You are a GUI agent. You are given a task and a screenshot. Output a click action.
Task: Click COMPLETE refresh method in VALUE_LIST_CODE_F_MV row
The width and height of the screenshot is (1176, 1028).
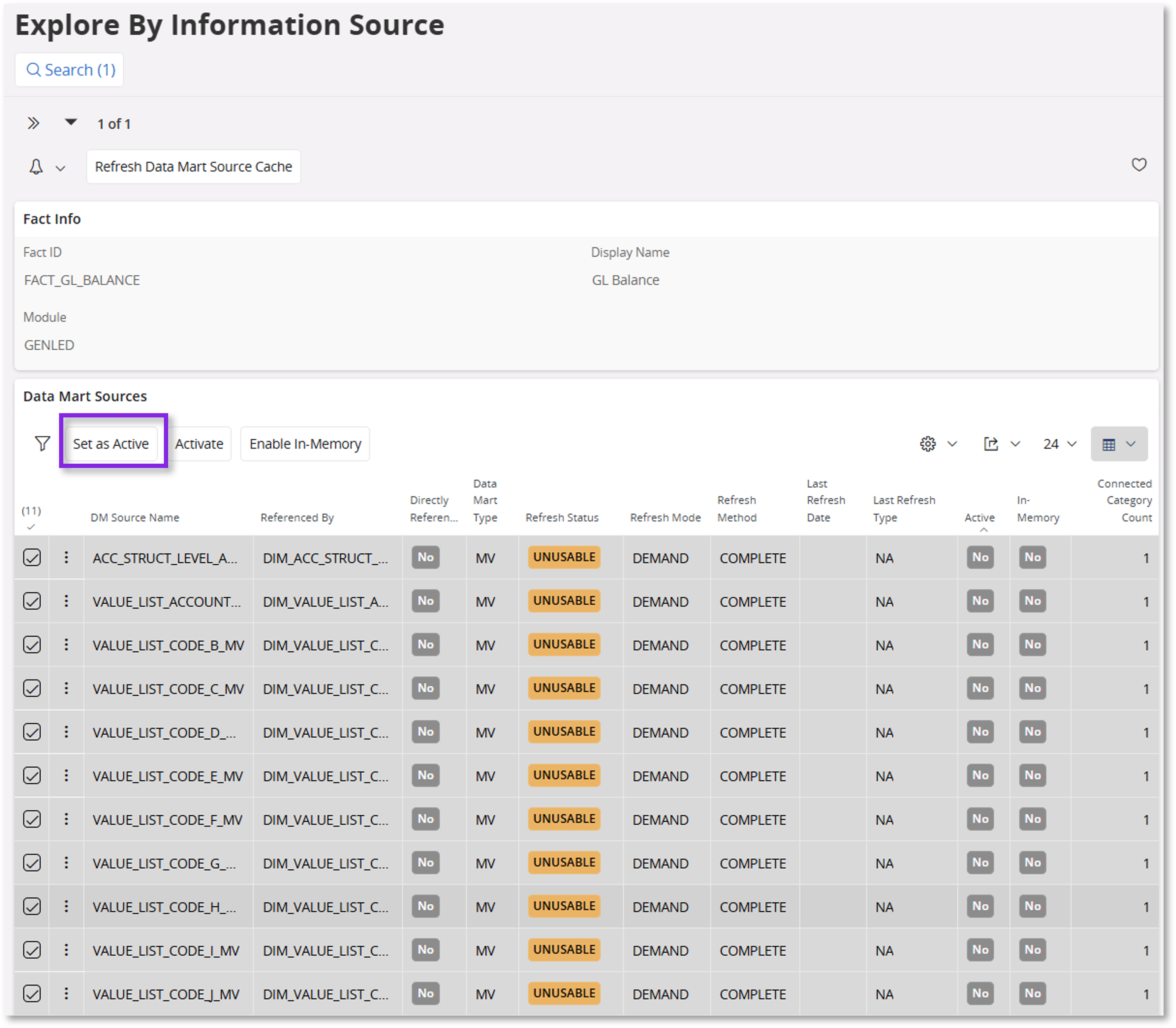pos(753,820)
